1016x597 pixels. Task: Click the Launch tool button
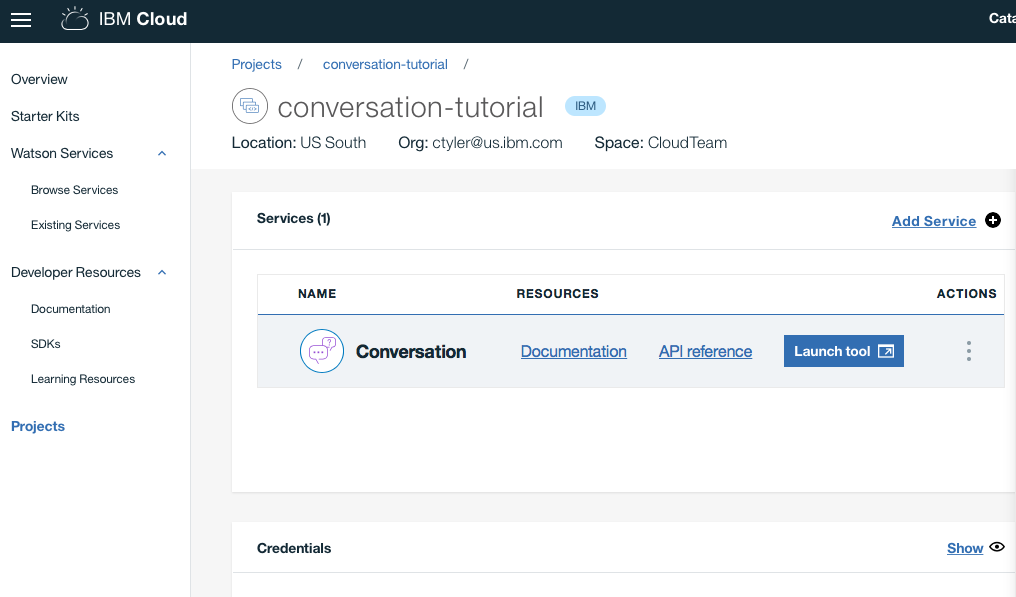(x=844, y=351)
